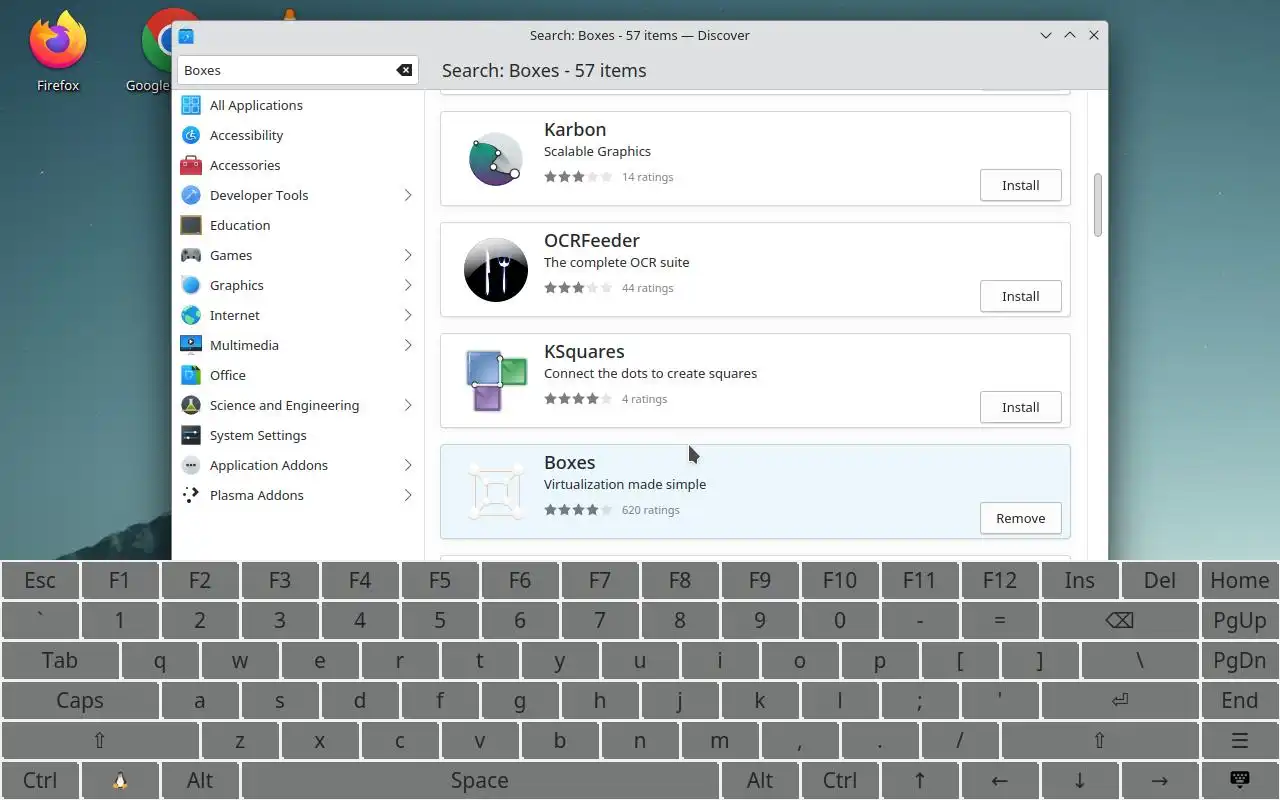Screen dimensions: 1280x800
Task: Install the KSquares application
Action: click(1021, 407)
